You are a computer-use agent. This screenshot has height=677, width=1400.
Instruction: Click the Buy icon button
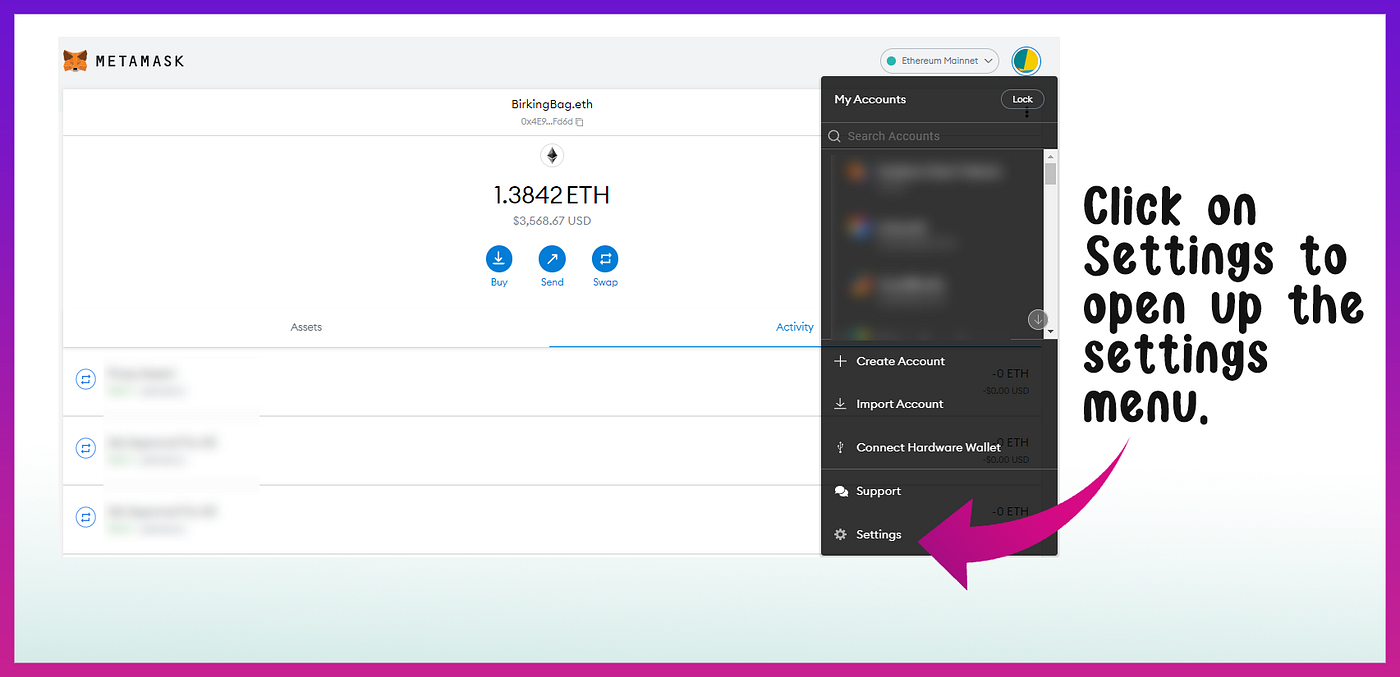[x=499, y=259]
